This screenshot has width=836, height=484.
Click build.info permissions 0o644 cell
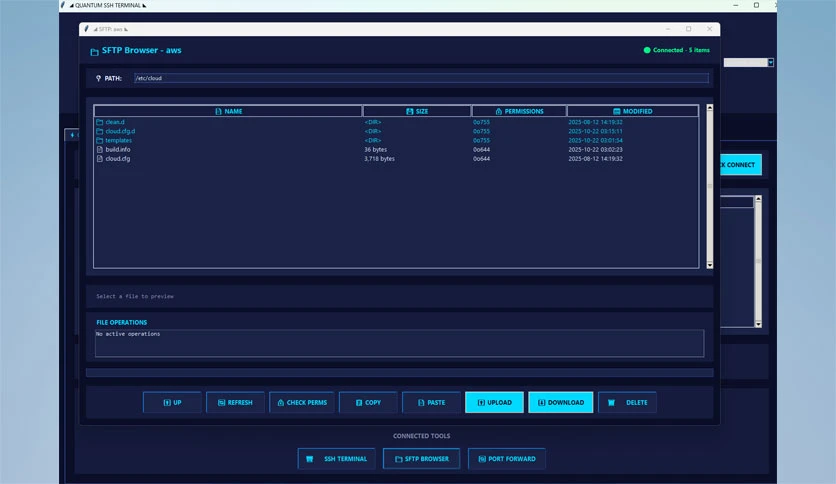tap(481, 149)
